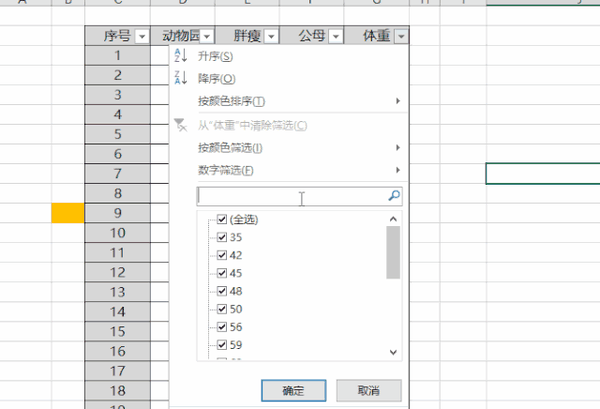
Task: Uncheck the 45 value checkbox
Action: (222, 273)
